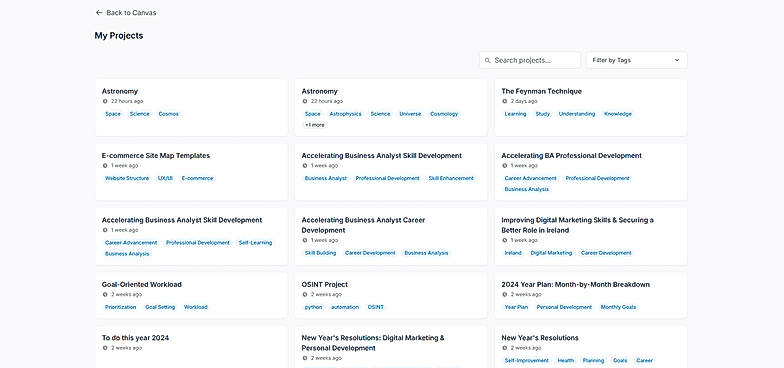784x368 pixels.
Task: Open E-commerce Site Map Templates project
Action: click(156, 156)
